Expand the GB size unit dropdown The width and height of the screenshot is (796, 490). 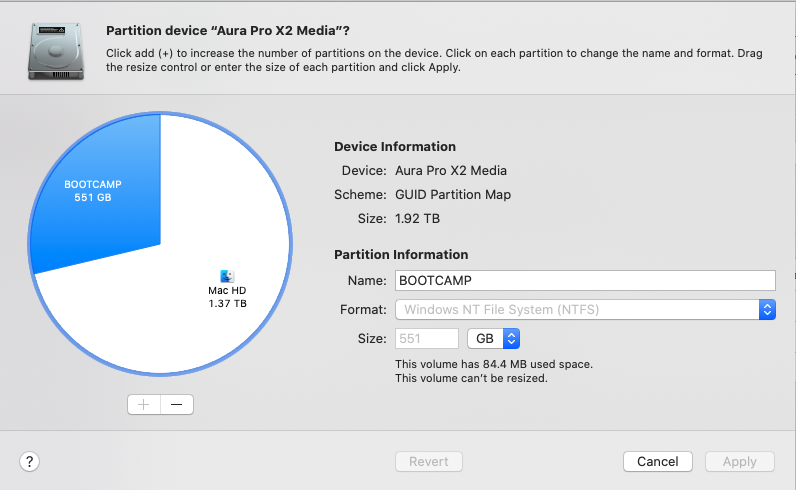[x=498, y=339]
